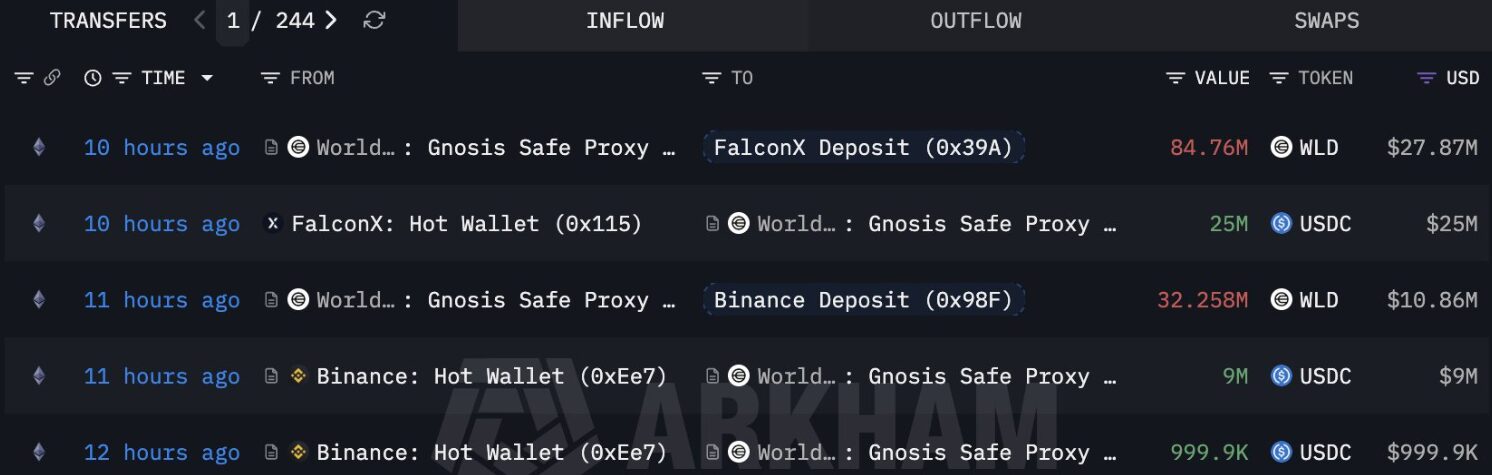Screen dimensions: 1492x475
Task: Click the refresh transfers icon
Action: coord(374,21)
